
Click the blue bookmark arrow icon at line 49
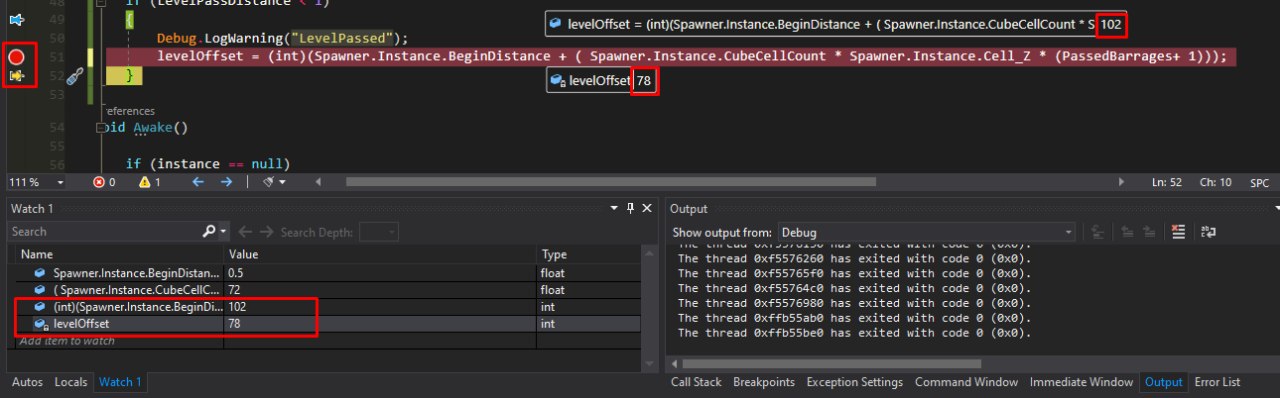coord(16,20)
